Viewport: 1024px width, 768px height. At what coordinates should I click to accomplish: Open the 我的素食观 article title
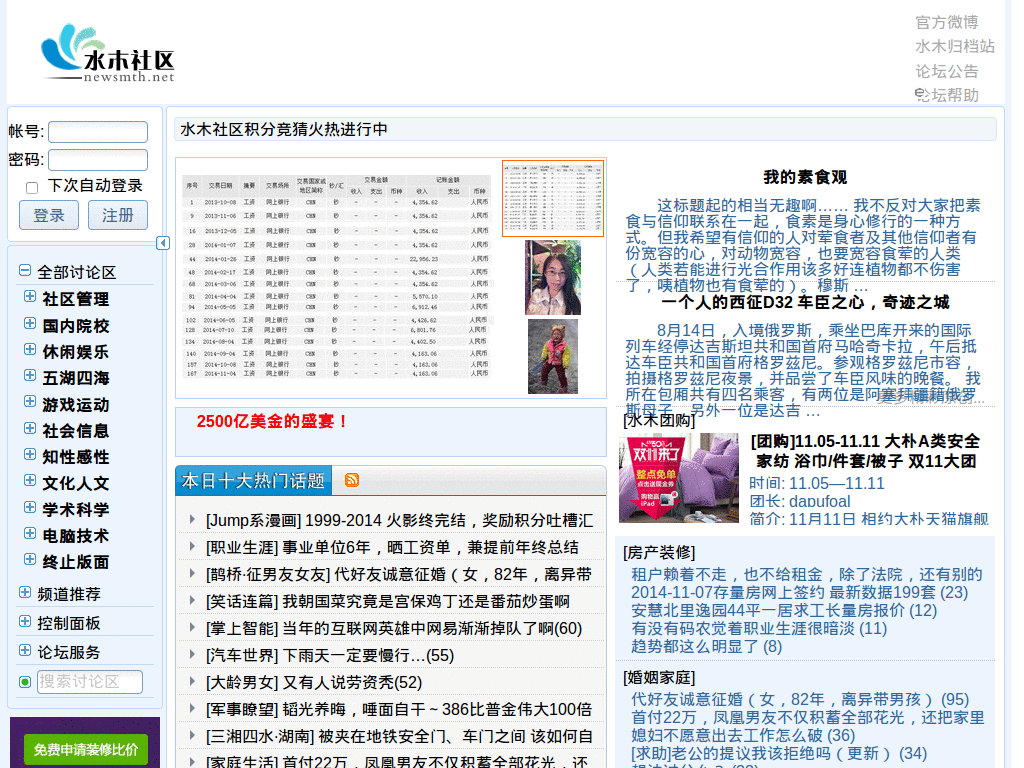(x=805, y=177)
